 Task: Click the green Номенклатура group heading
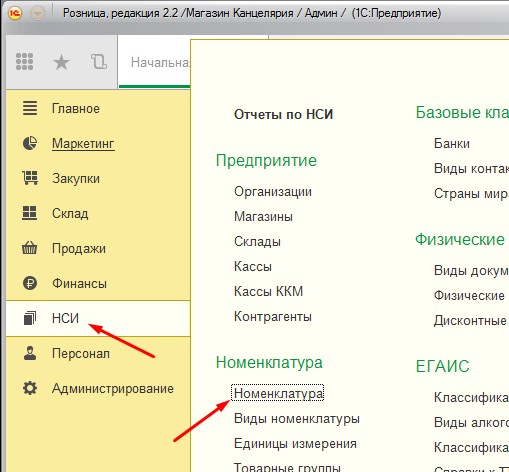(x=269, y=362)
